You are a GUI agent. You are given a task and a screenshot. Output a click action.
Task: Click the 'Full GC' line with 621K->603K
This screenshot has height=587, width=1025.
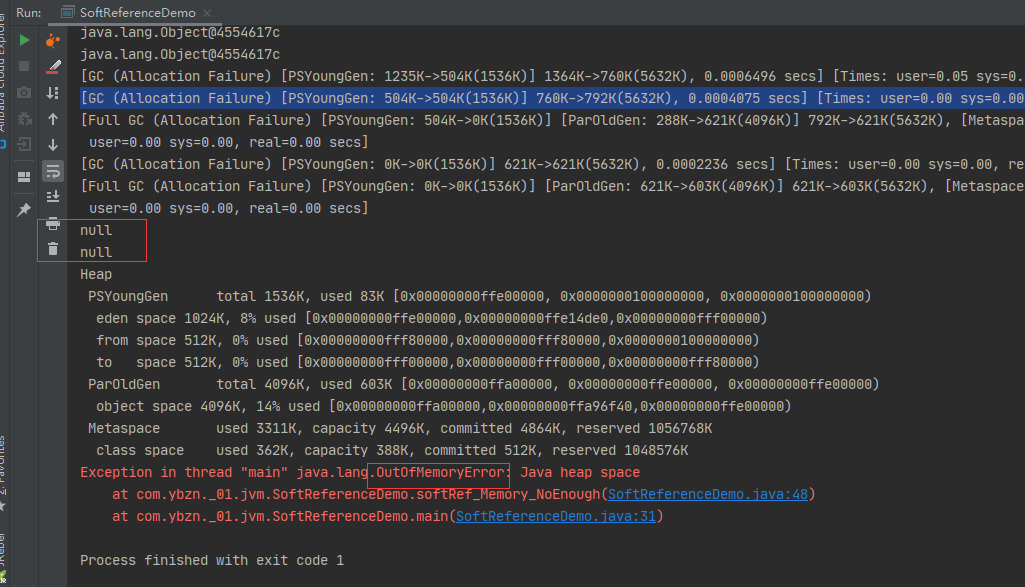pos(552,186)
